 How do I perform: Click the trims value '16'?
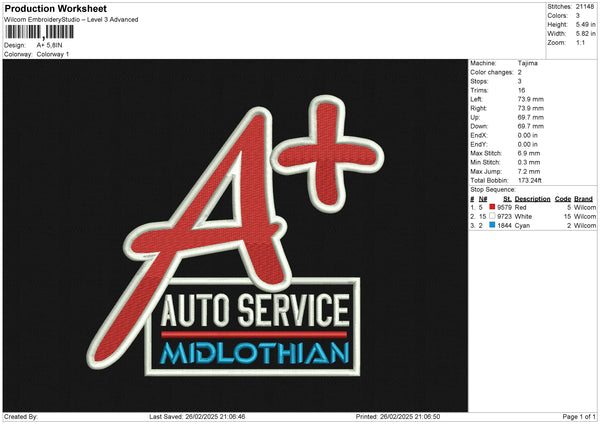(522, 90)
